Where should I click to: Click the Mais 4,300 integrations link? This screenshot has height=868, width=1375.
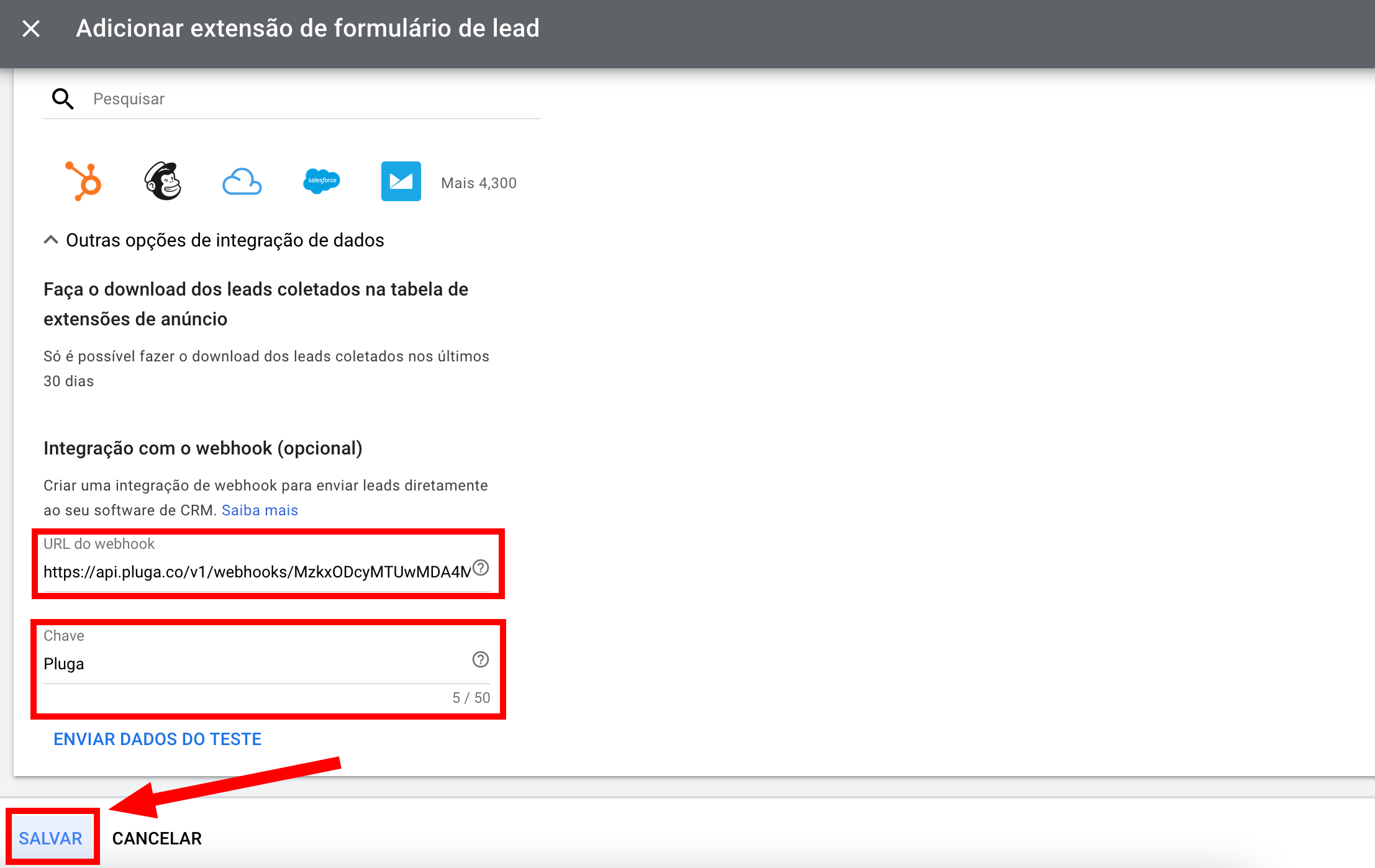coord(478,183)
